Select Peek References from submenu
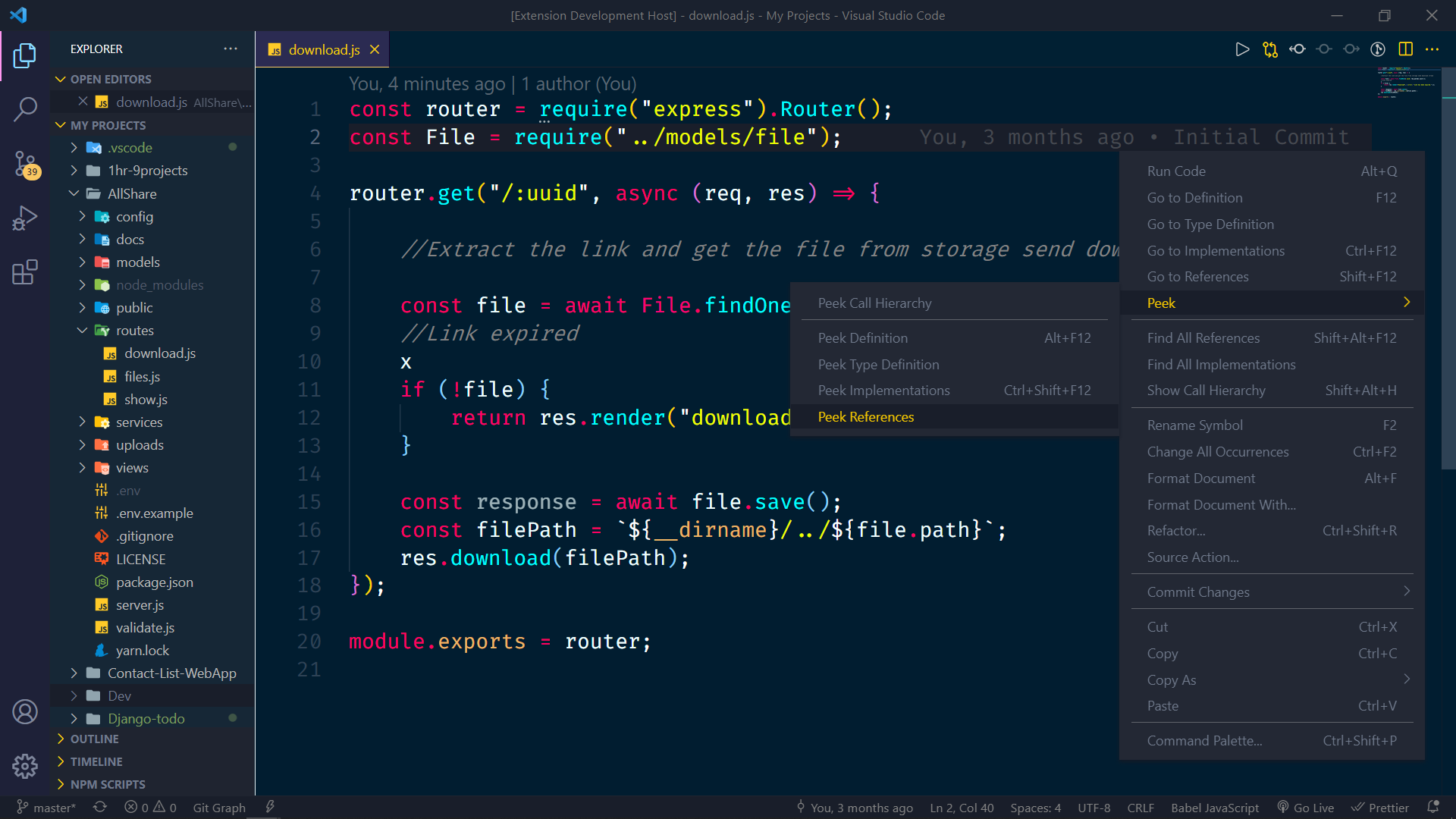 tap(865, 417)
